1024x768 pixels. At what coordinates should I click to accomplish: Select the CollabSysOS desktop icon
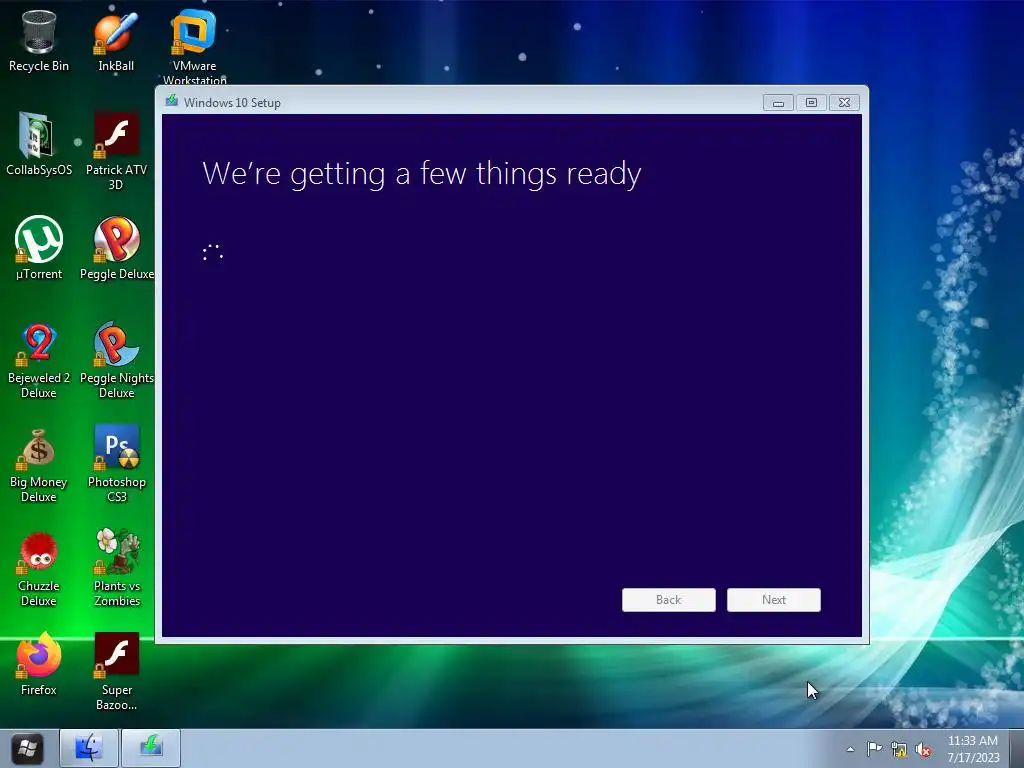39,144
